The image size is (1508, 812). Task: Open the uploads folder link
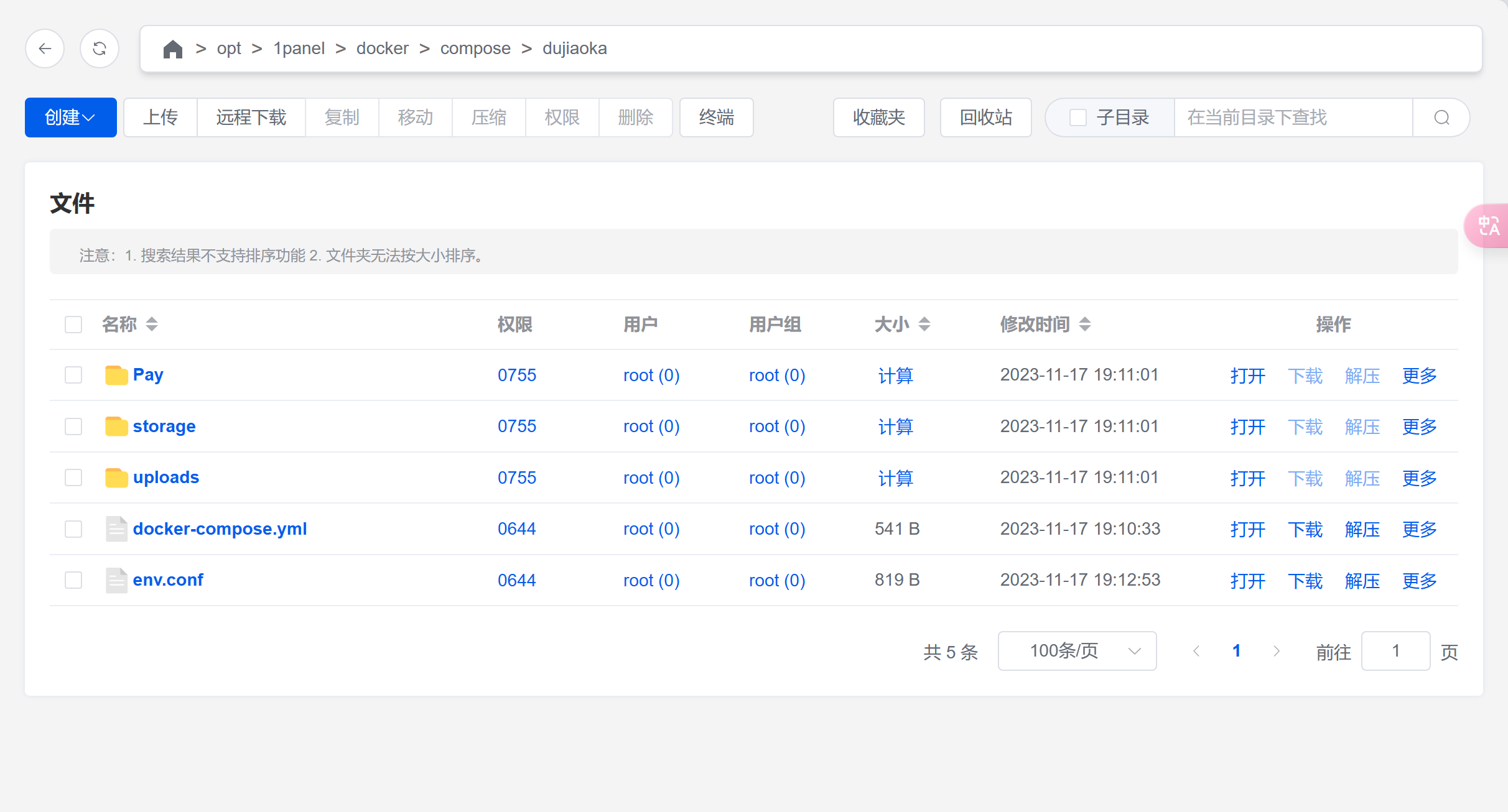(x=165, y=478)
